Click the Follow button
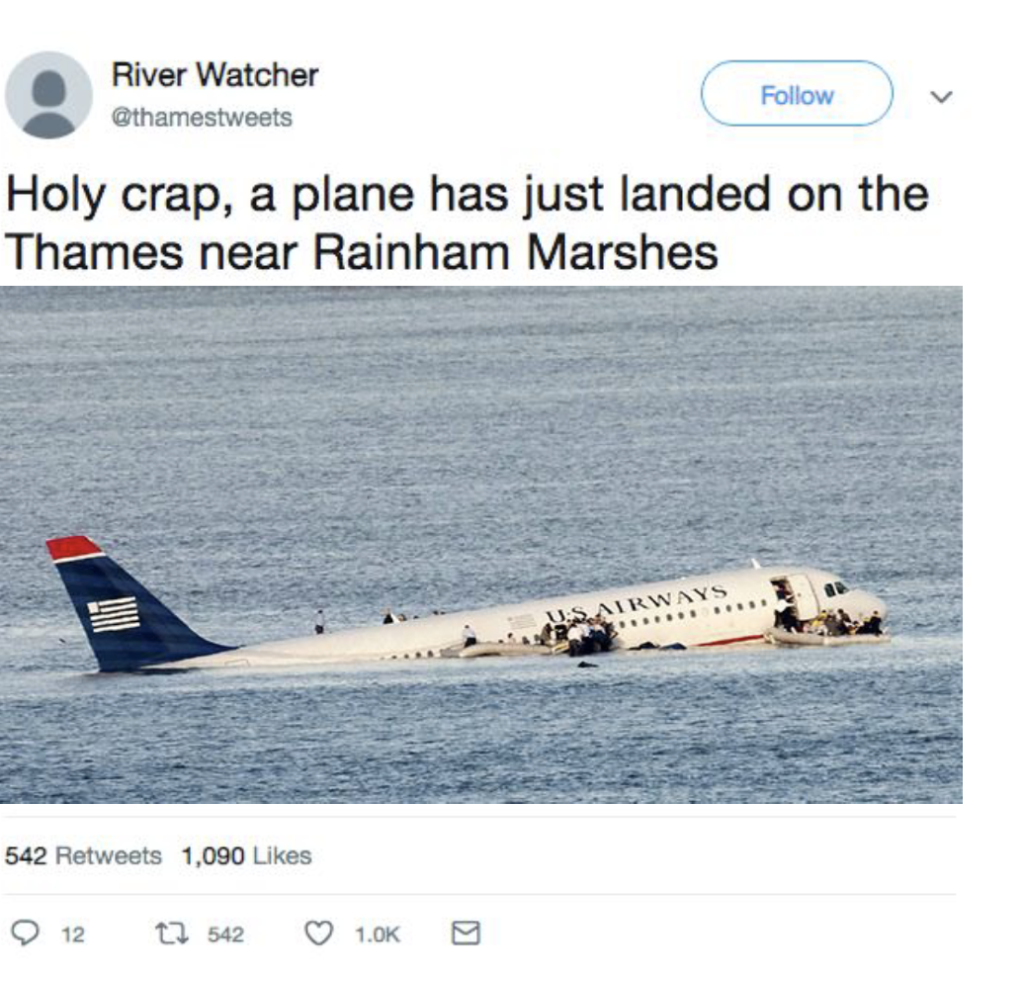Screen dimensions: 1024x981 [x=797, y=94]
